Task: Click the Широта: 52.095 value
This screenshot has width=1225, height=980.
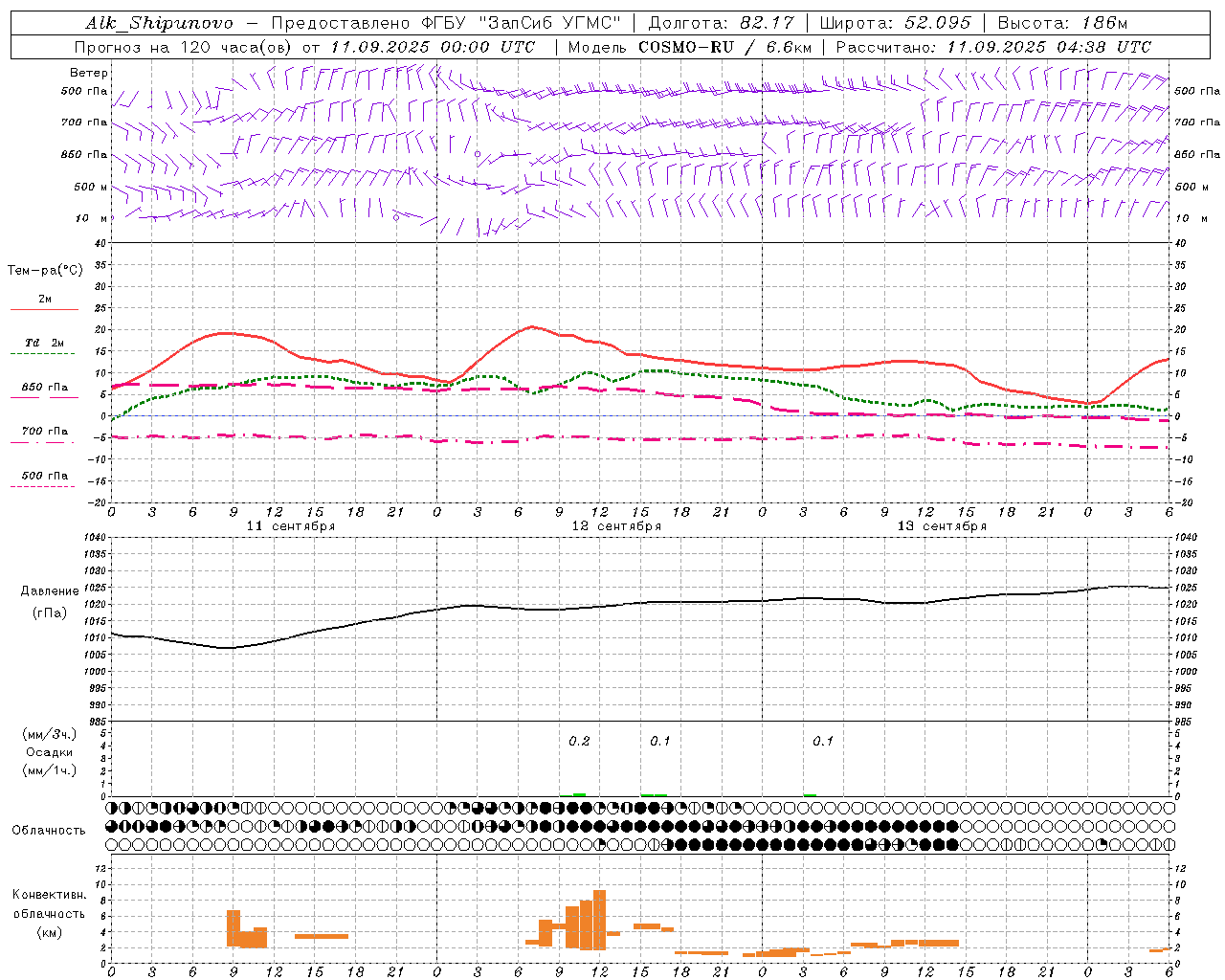Action: pyautogui.click(x=895, y=23)
